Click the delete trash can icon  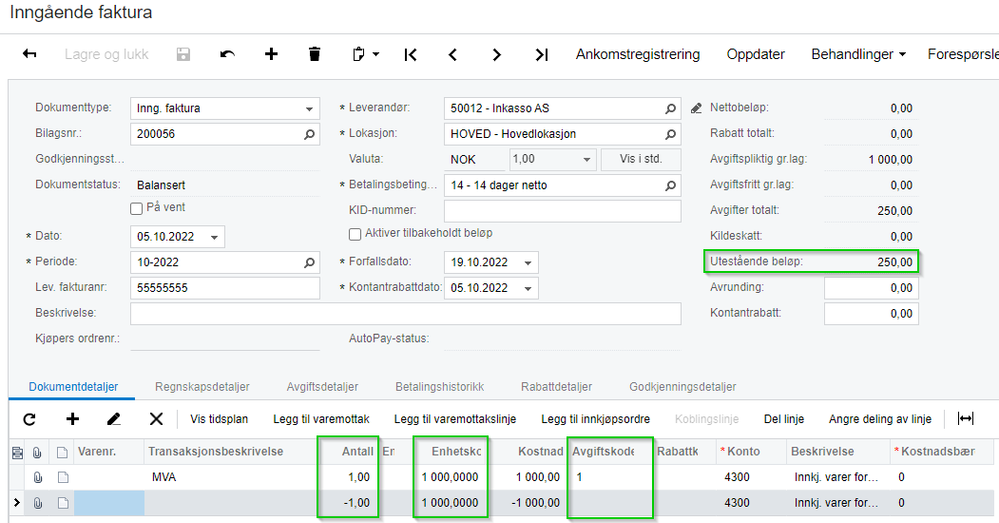click(314, 54)
